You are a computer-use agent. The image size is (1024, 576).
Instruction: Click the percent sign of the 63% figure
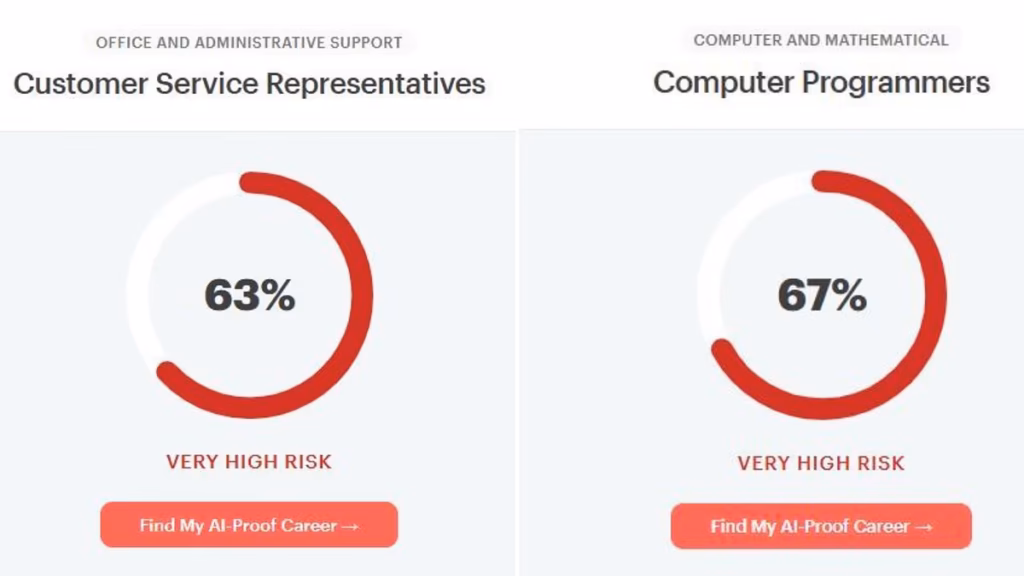tap(278, 295)
